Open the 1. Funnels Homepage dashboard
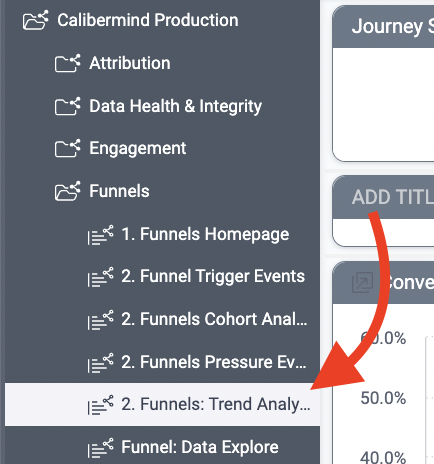Viewport: 434px width, 464px height. [205, 234]
